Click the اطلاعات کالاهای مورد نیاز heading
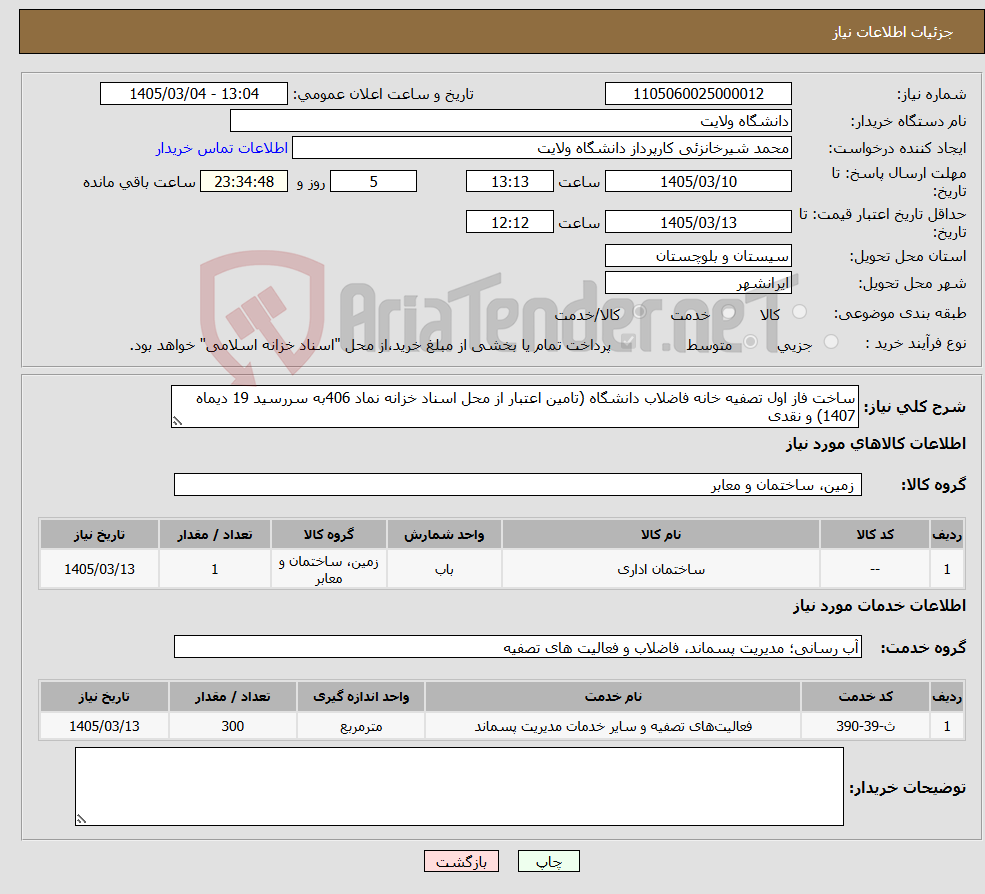 pos(876,444)
